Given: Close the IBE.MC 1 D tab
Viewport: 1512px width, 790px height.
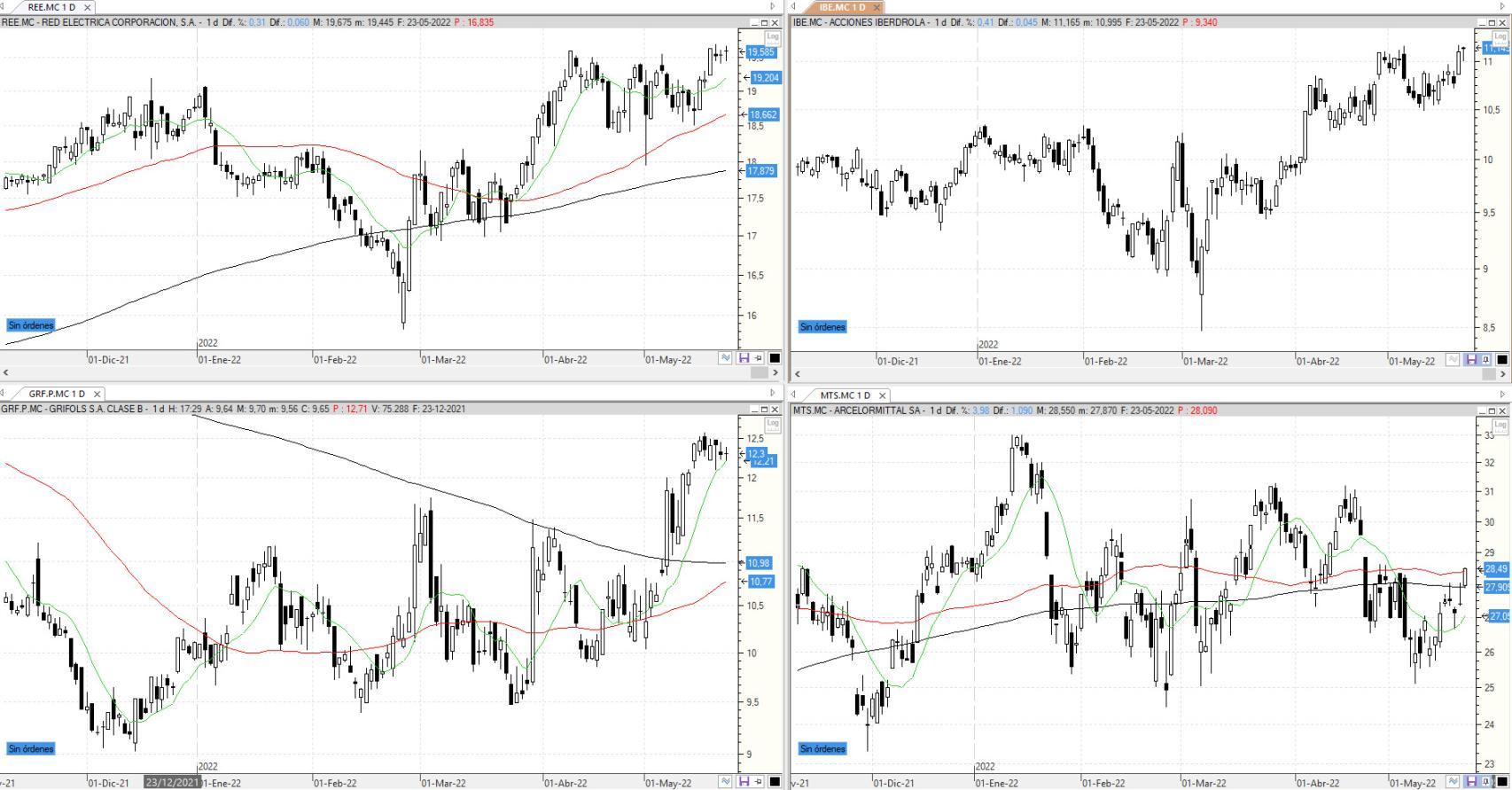Looking at the screenshot, I should [877, 7].
